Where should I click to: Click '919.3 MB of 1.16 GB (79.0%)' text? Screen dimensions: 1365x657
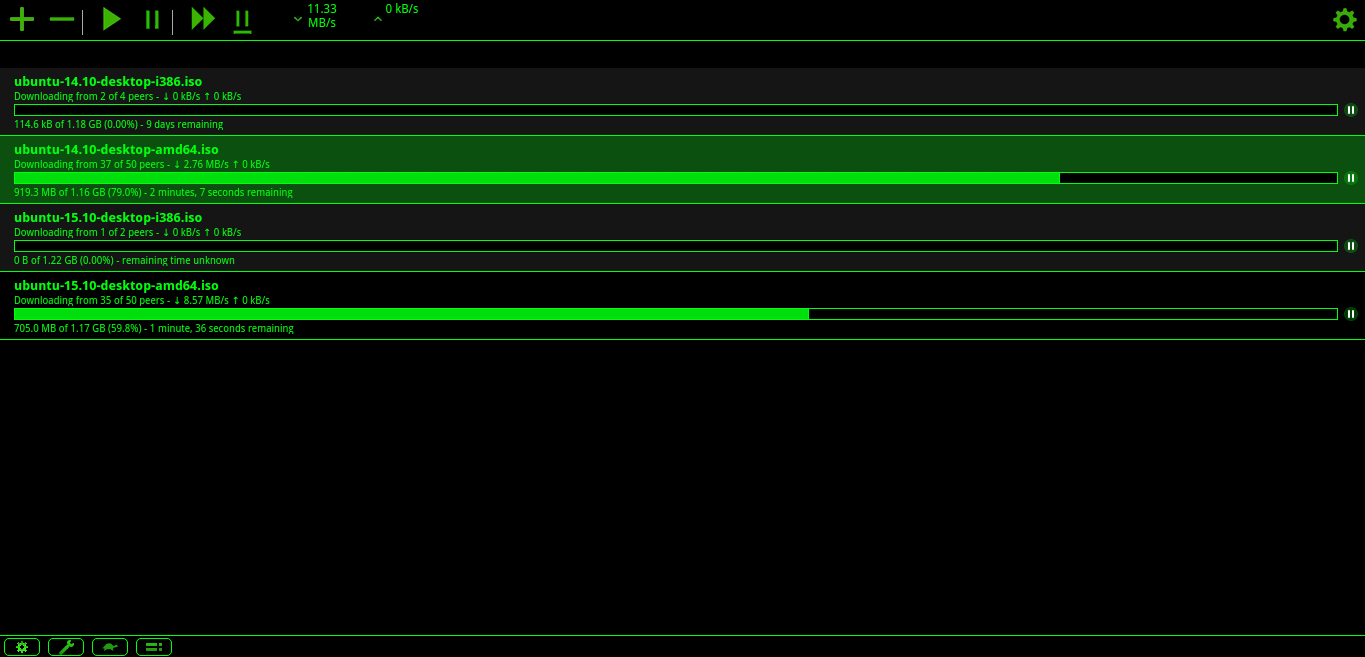[x=78, y=193]
